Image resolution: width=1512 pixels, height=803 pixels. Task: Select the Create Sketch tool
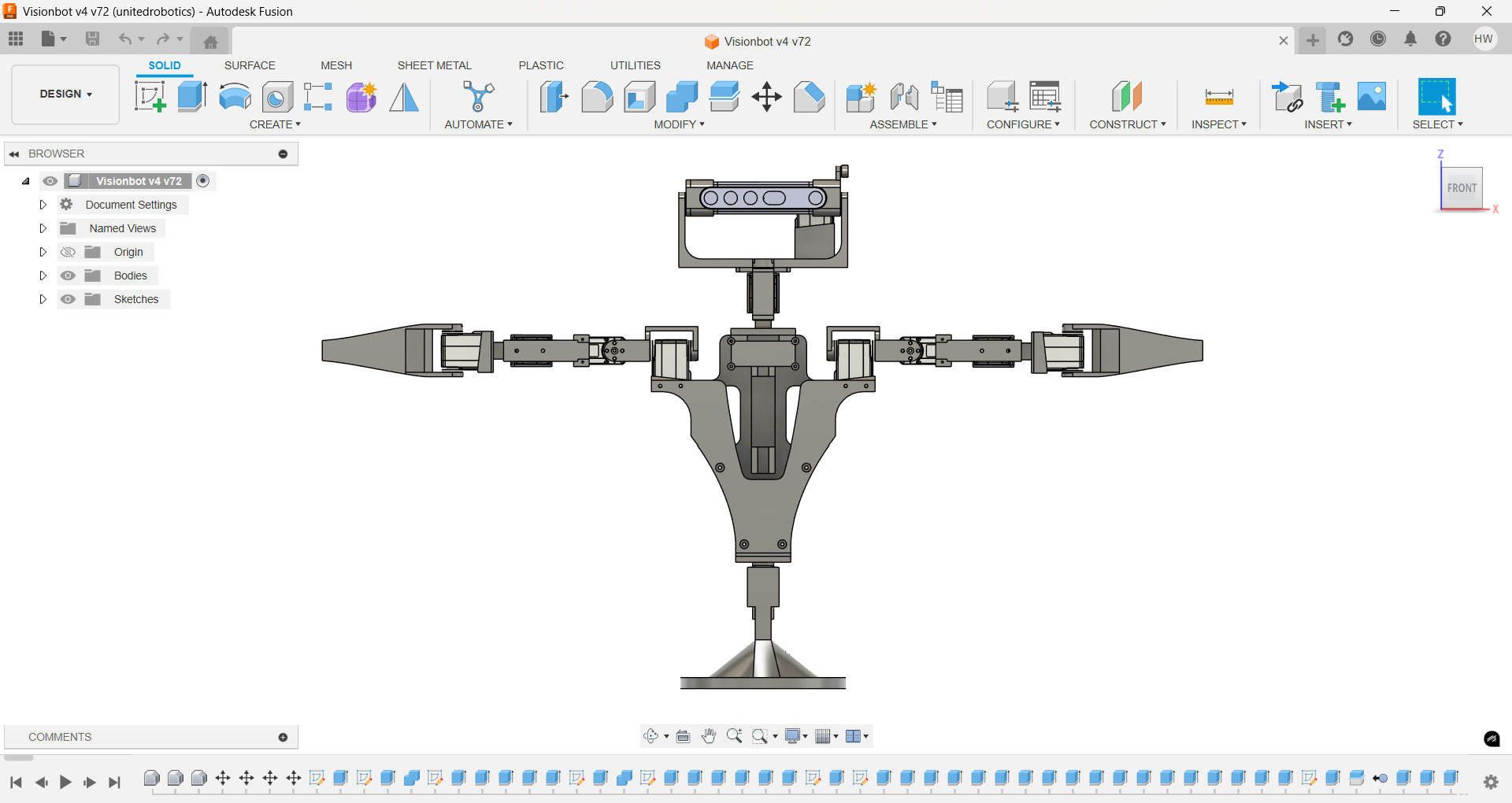coord(150,96)
